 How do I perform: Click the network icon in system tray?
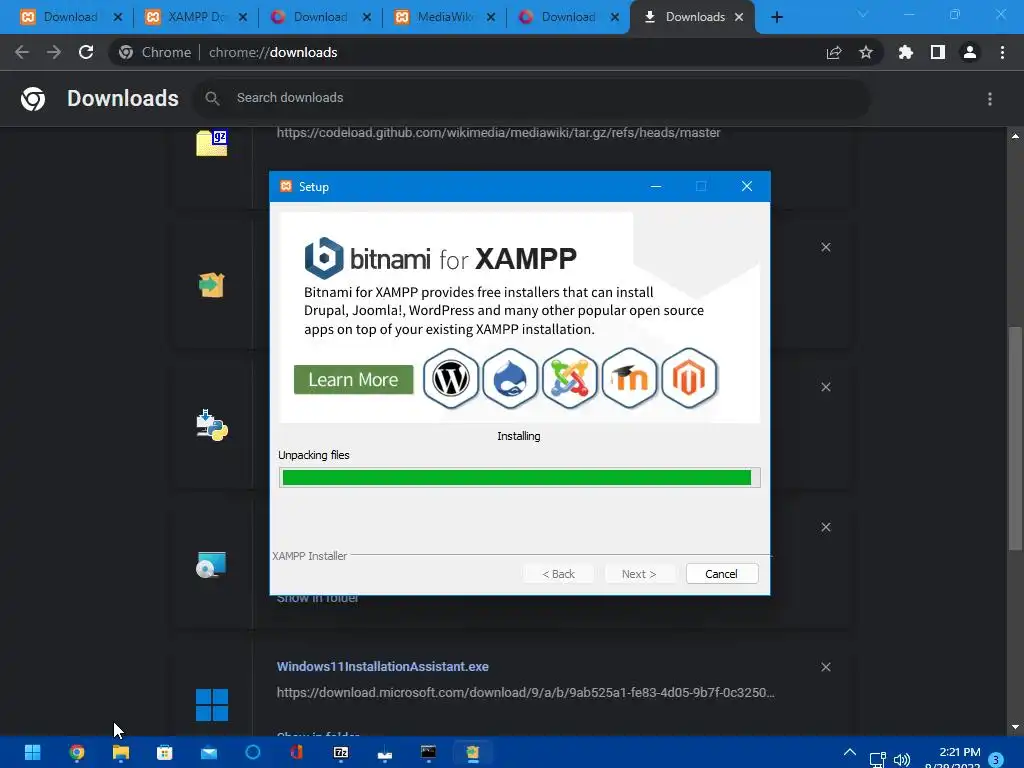(877, 760)
